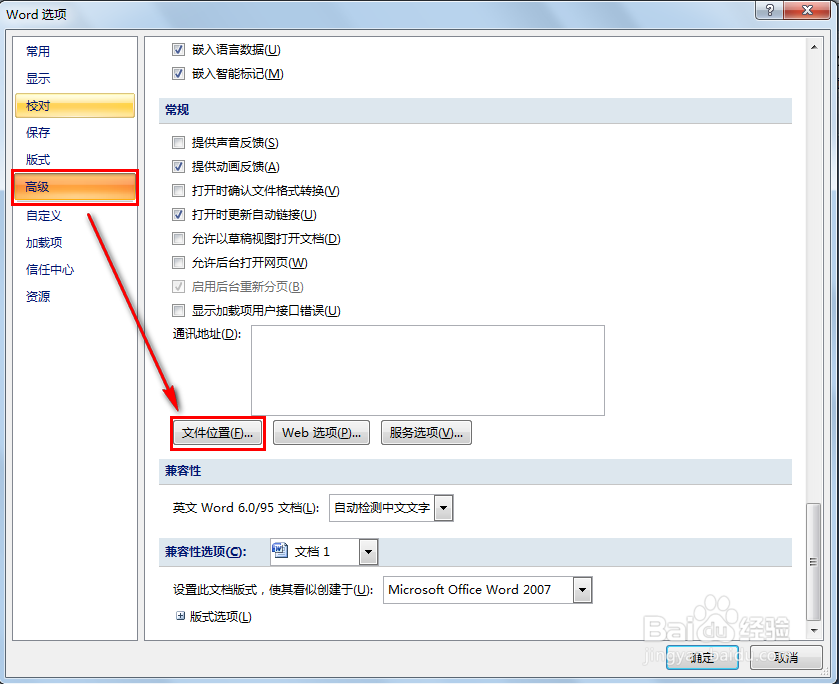Uncheck 打开时更新自动链接 option
The height and width of the screenshot is (684, 839).
point(178,214)
